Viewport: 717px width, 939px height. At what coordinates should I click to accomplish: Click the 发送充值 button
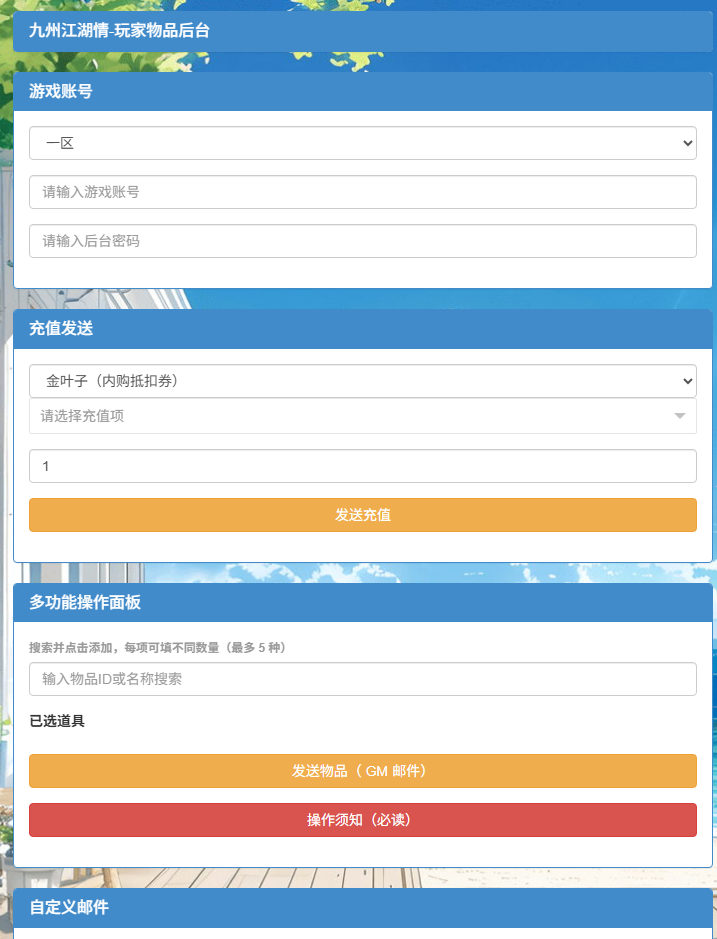[362, 515]
